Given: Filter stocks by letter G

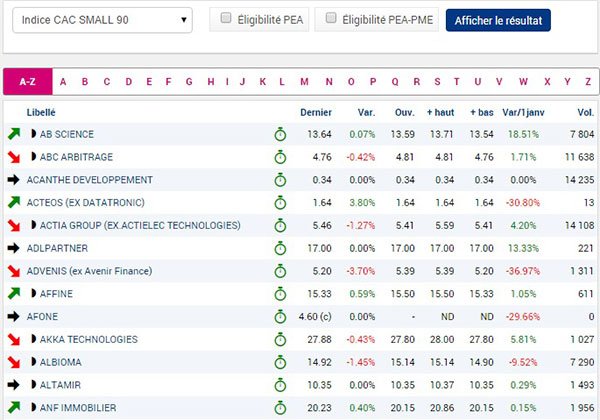Looking at the screenshot, I should pyautogui.click(x=189, y=81).
